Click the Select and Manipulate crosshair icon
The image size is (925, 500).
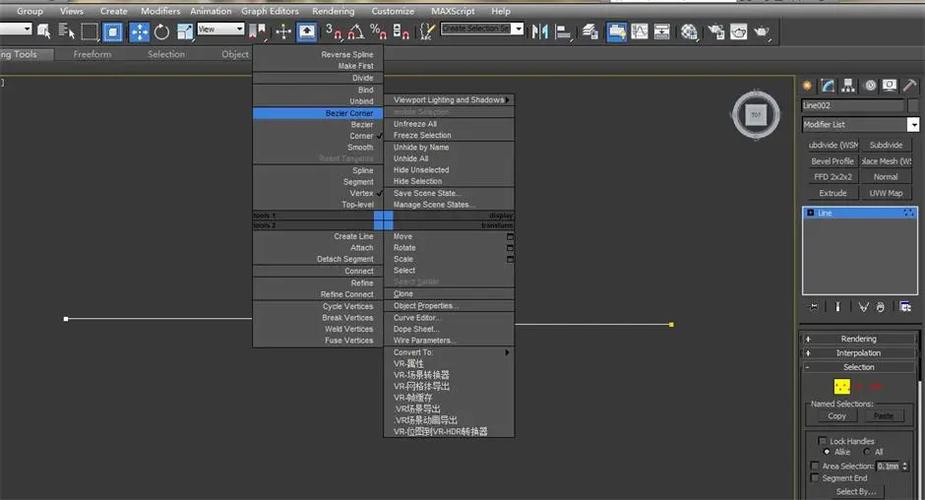click(x=284, y=32)
